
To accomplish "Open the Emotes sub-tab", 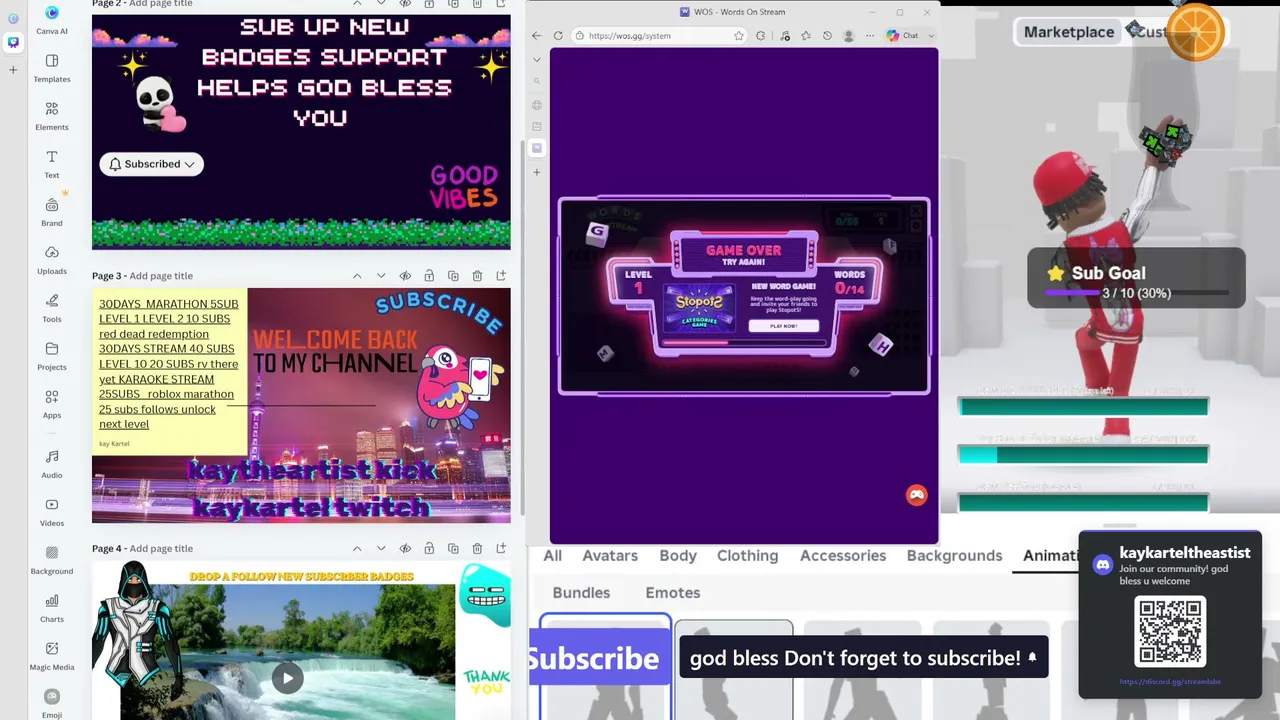I will pyautogui.click(x=673, y=593).
